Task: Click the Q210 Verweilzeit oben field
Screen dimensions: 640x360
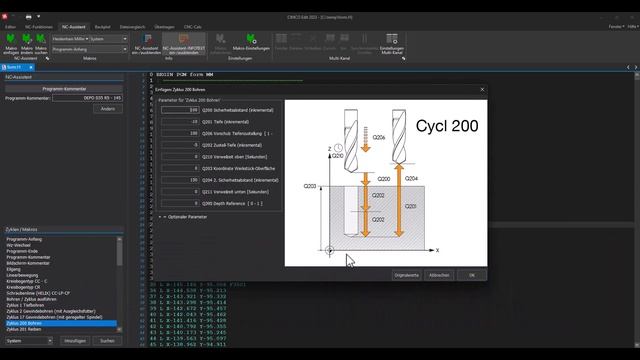Action: [x=180, y=157]
